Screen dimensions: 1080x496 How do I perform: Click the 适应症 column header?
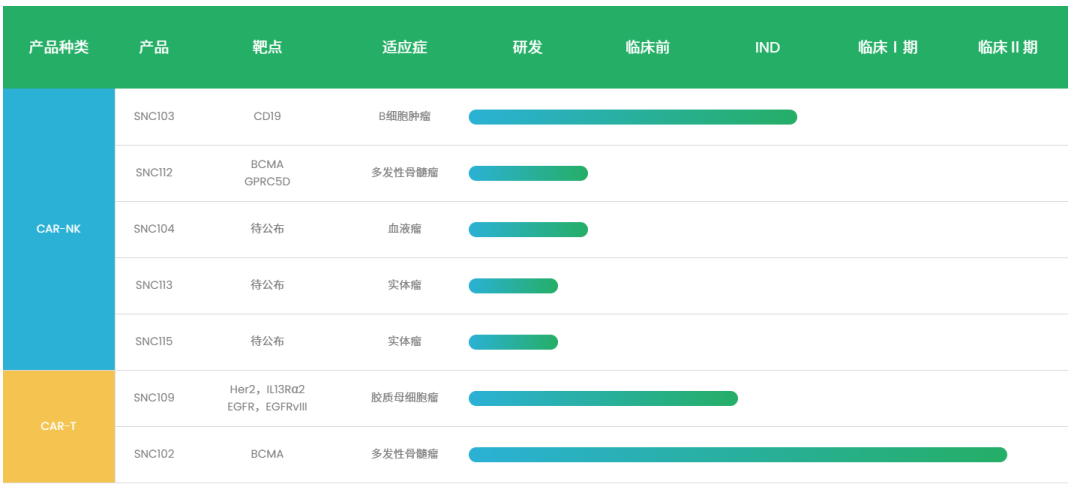coord(405,47)
